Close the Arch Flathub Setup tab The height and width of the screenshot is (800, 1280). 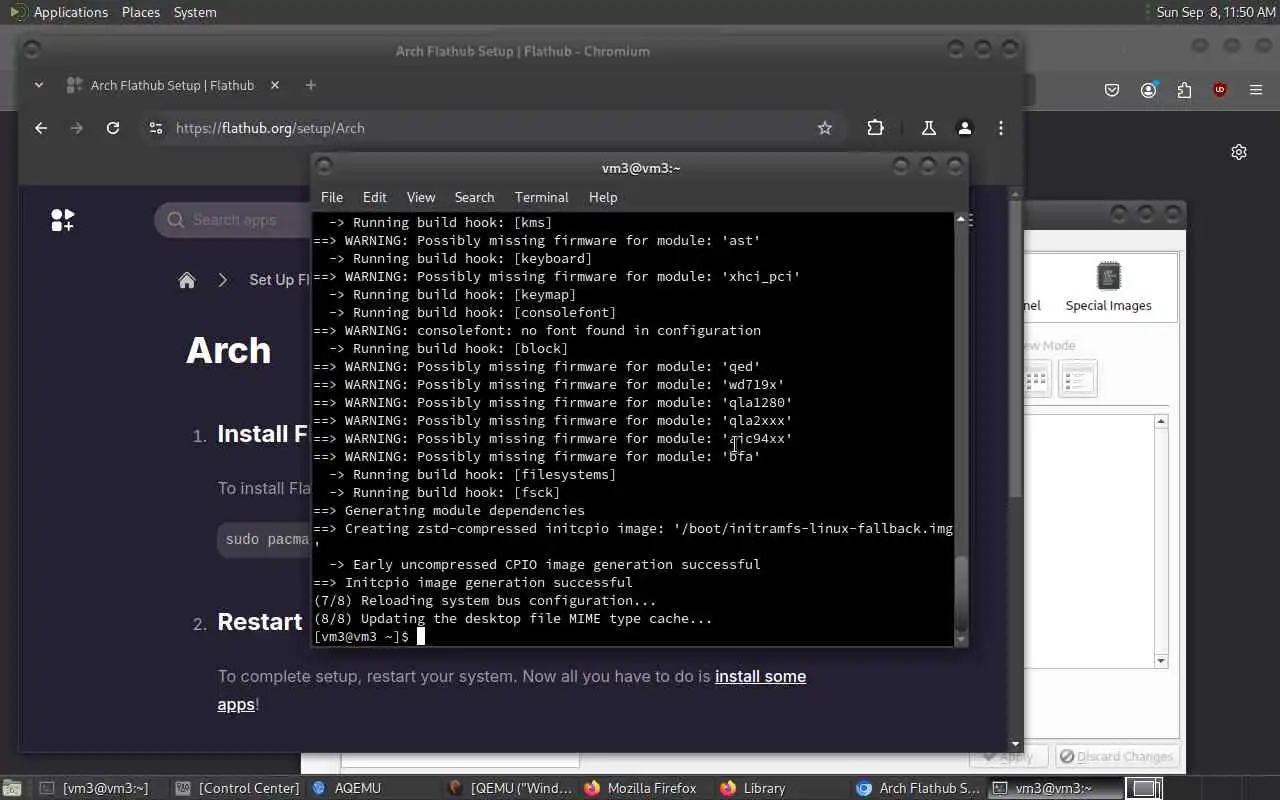coord(275,85)
